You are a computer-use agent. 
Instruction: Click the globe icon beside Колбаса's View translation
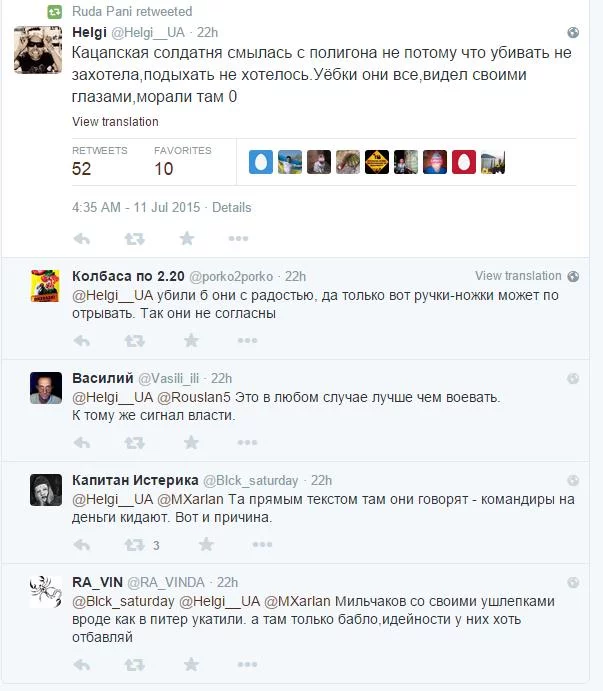click(573, 276)
